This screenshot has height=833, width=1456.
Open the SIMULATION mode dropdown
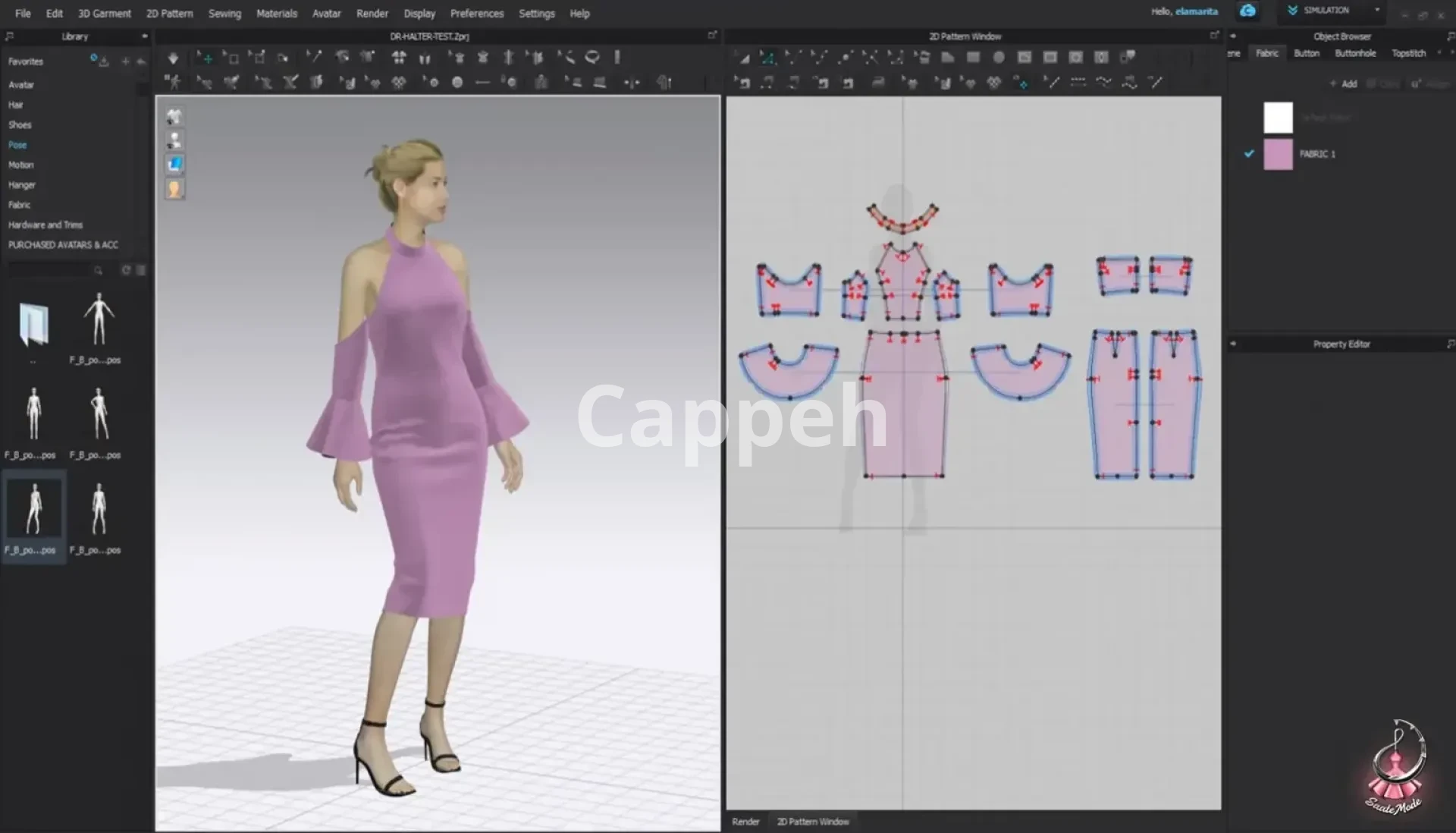pyautogui.click(x=1376, y=11)
